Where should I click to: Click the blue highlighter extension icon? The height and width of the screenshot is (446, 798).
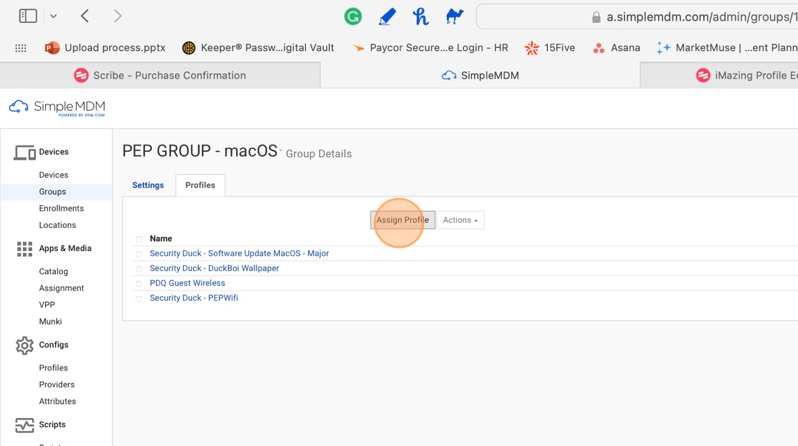coord(387,16)
